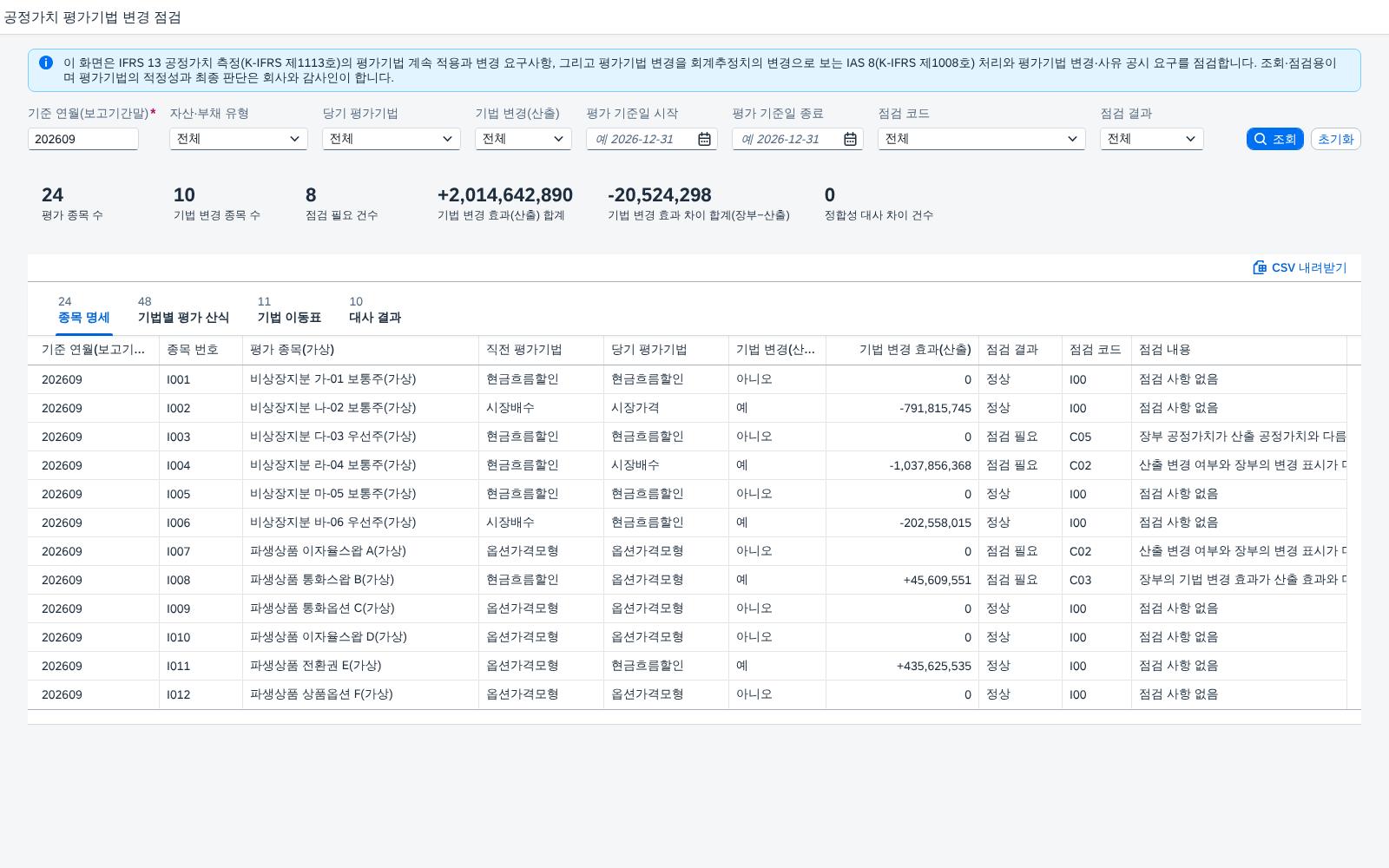1389x868 pixels.
Task: Click the 기준 연월 input field
Action: (x=83, y=139)
